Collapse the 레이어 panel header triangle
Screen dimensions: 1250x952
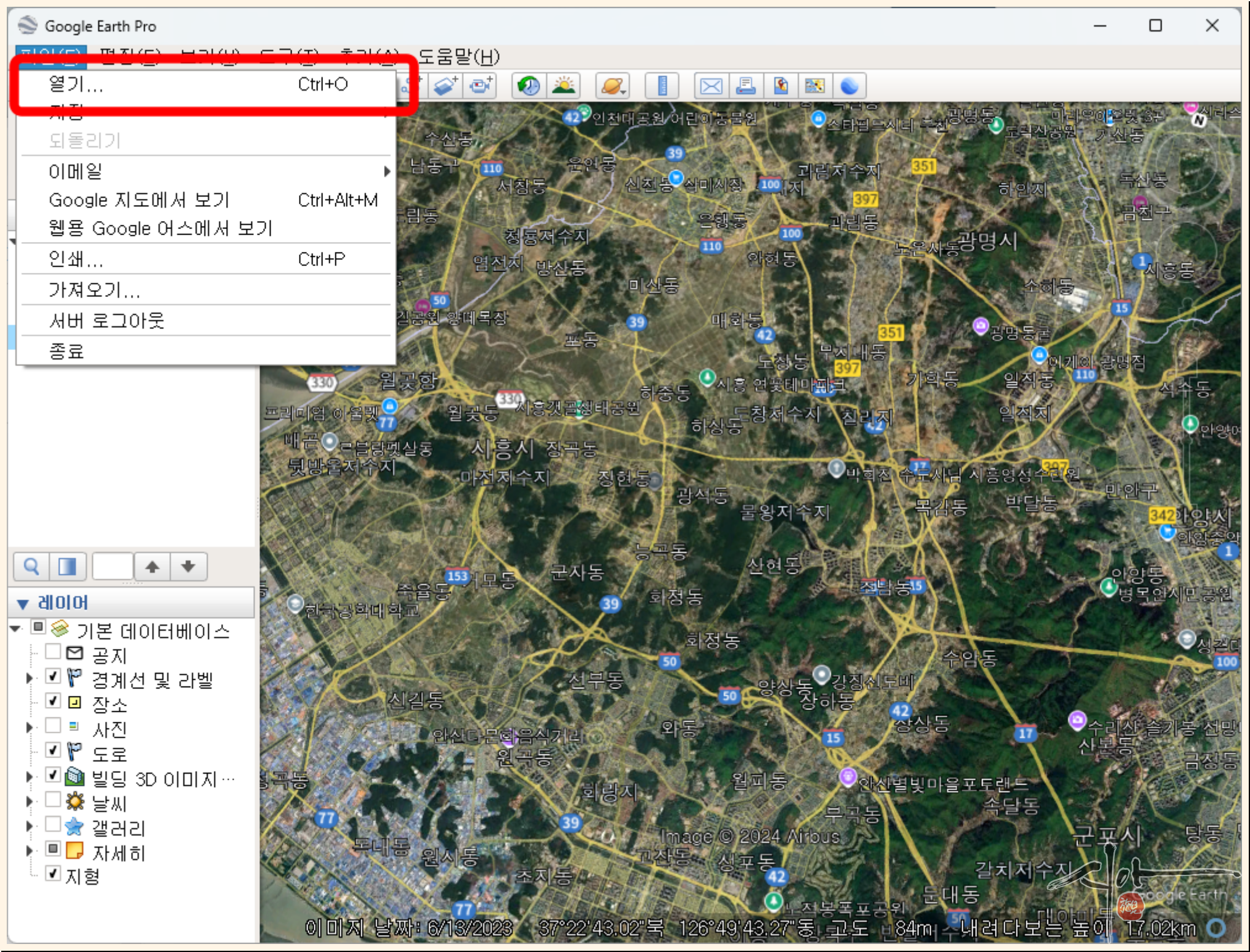23,604
